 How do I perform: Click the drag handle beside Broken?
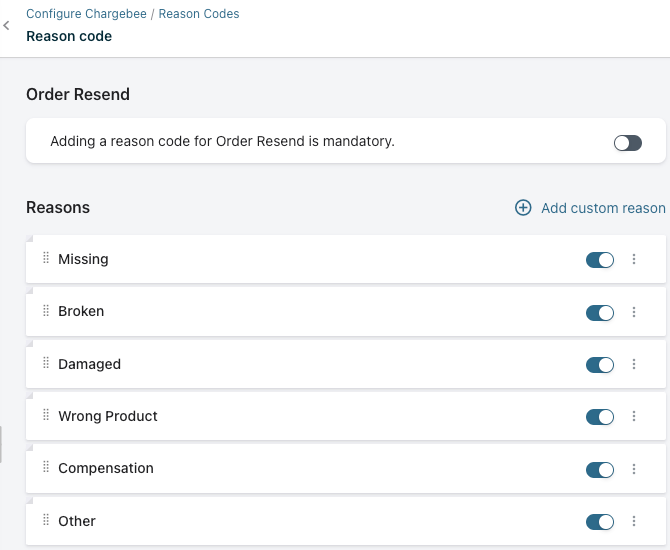pos(46,311)
